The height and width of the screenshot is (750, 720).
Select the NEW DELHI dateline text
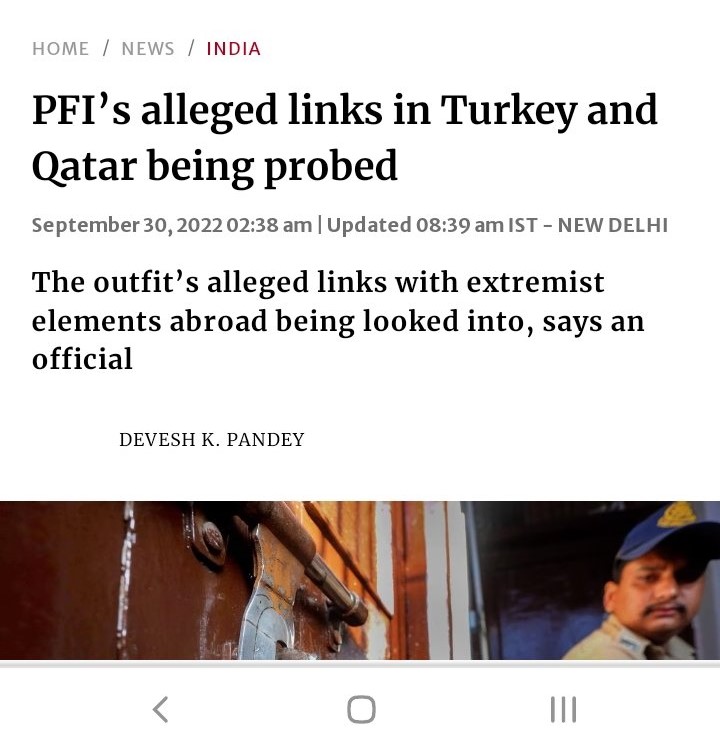pos(612,225)
